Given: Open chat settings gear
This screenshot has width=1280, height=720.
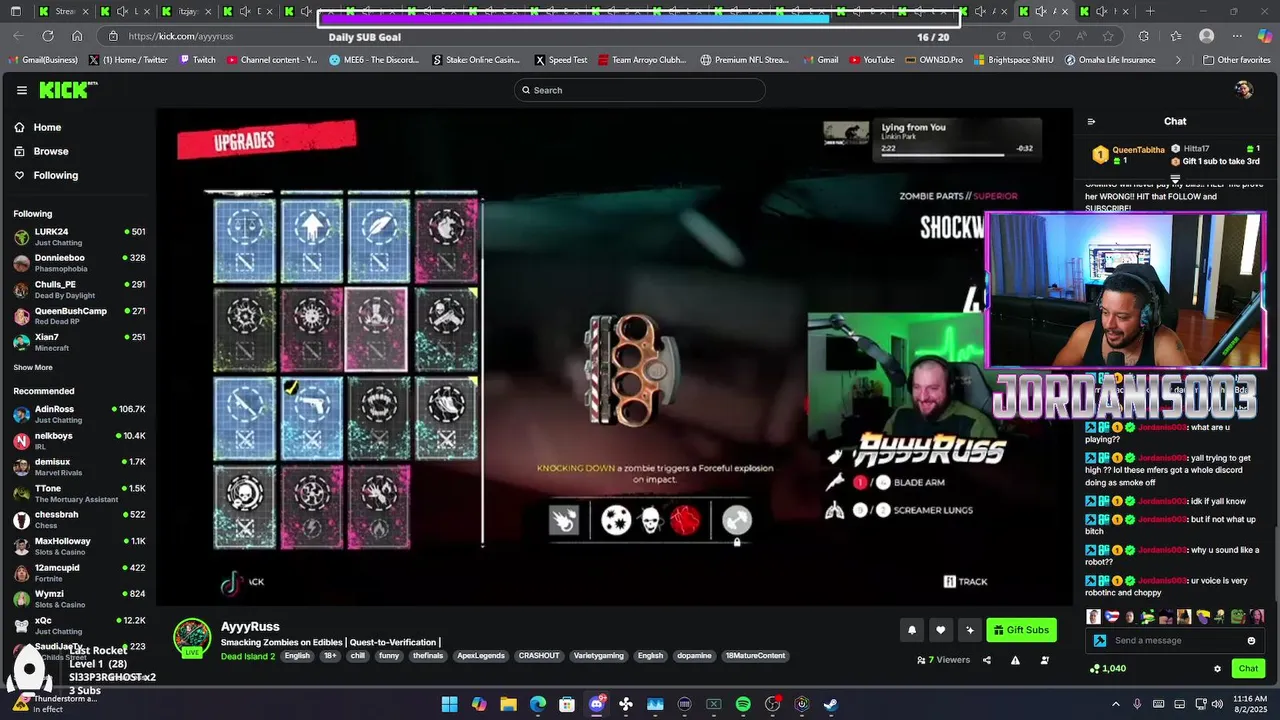Looking at the screenshot, I should tap(1217, 669).
